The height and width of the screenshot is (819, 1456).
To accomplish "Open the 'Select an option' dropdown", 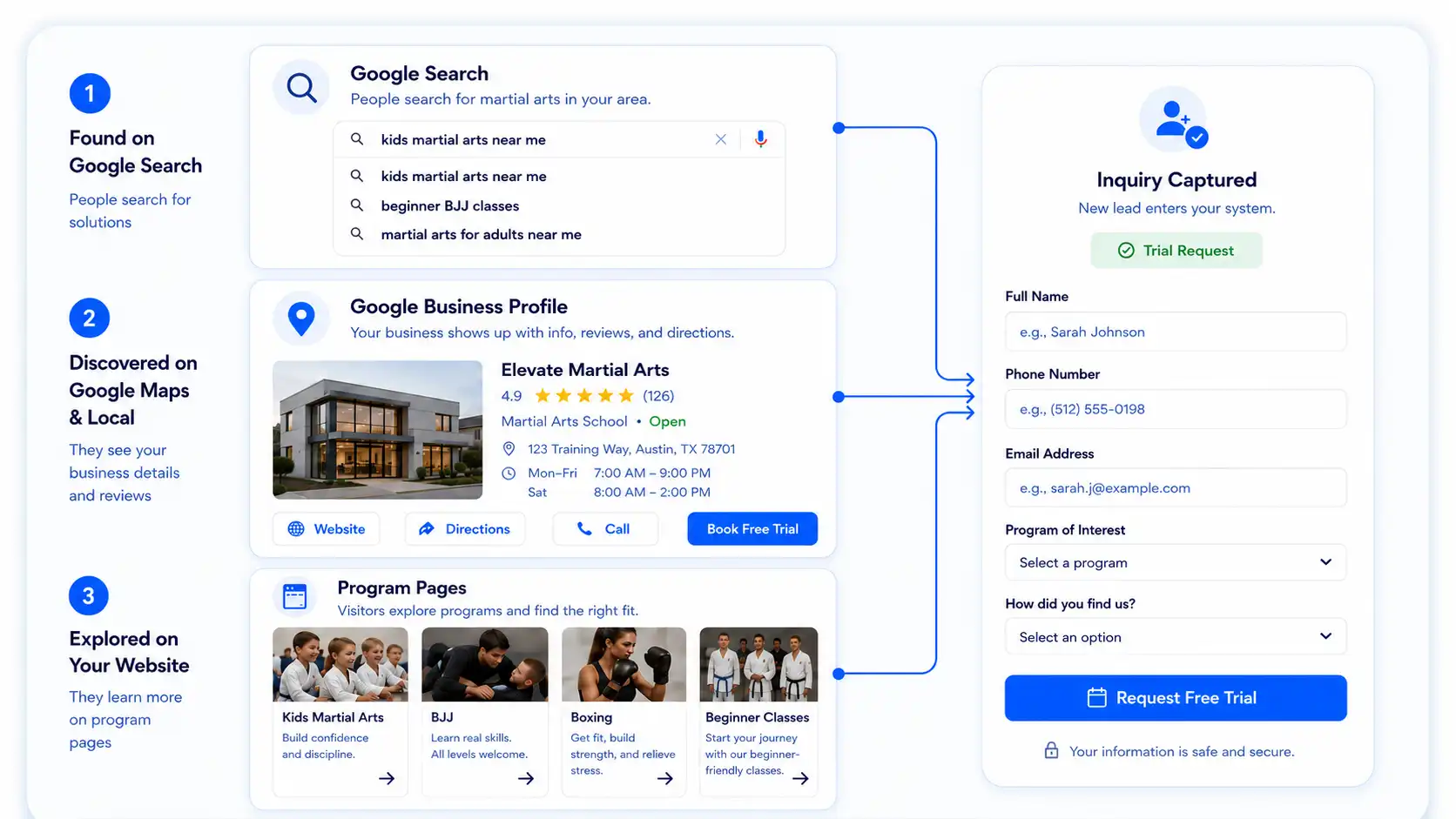I will pyautogui.click(x=1176, y=637).
